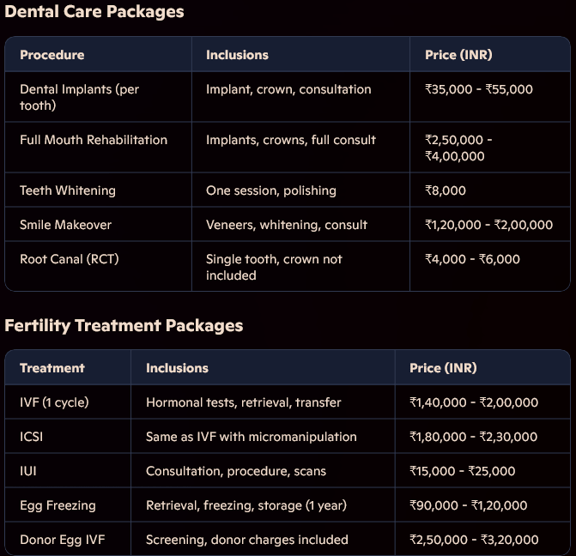The width and height of the screenshot is (576, 556).
Task: Click Veneers, whitening, consult inclusions text
Action: tap(287, 225)
